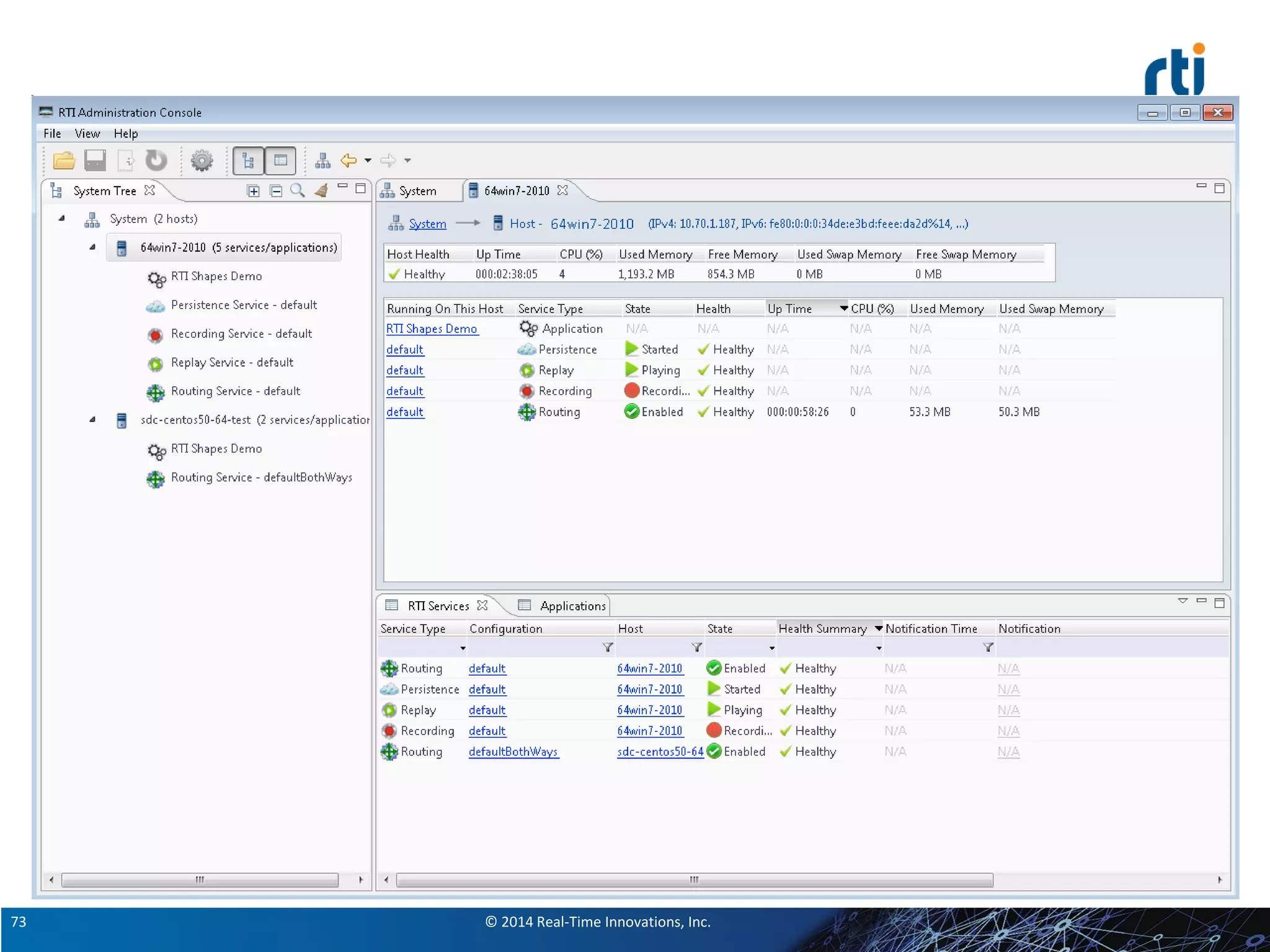Click the save disk toolbar icon
The height and width of the screenshot is (952, 1270).
pos(95,161)
